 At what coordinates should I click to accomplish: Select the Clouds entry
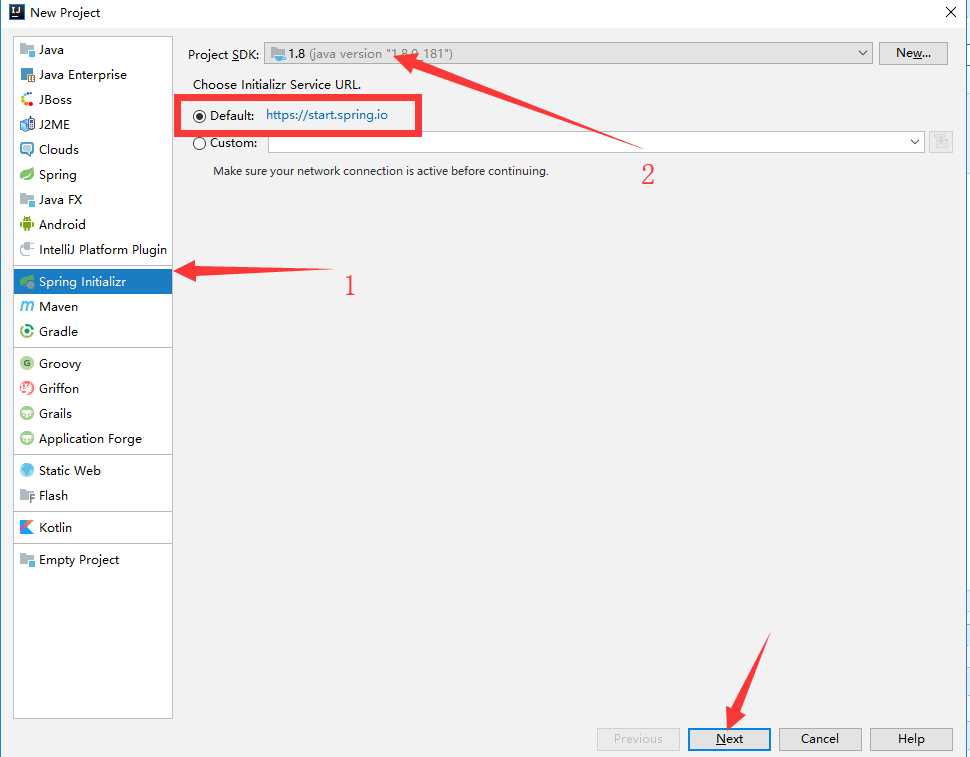click(93, 150)
